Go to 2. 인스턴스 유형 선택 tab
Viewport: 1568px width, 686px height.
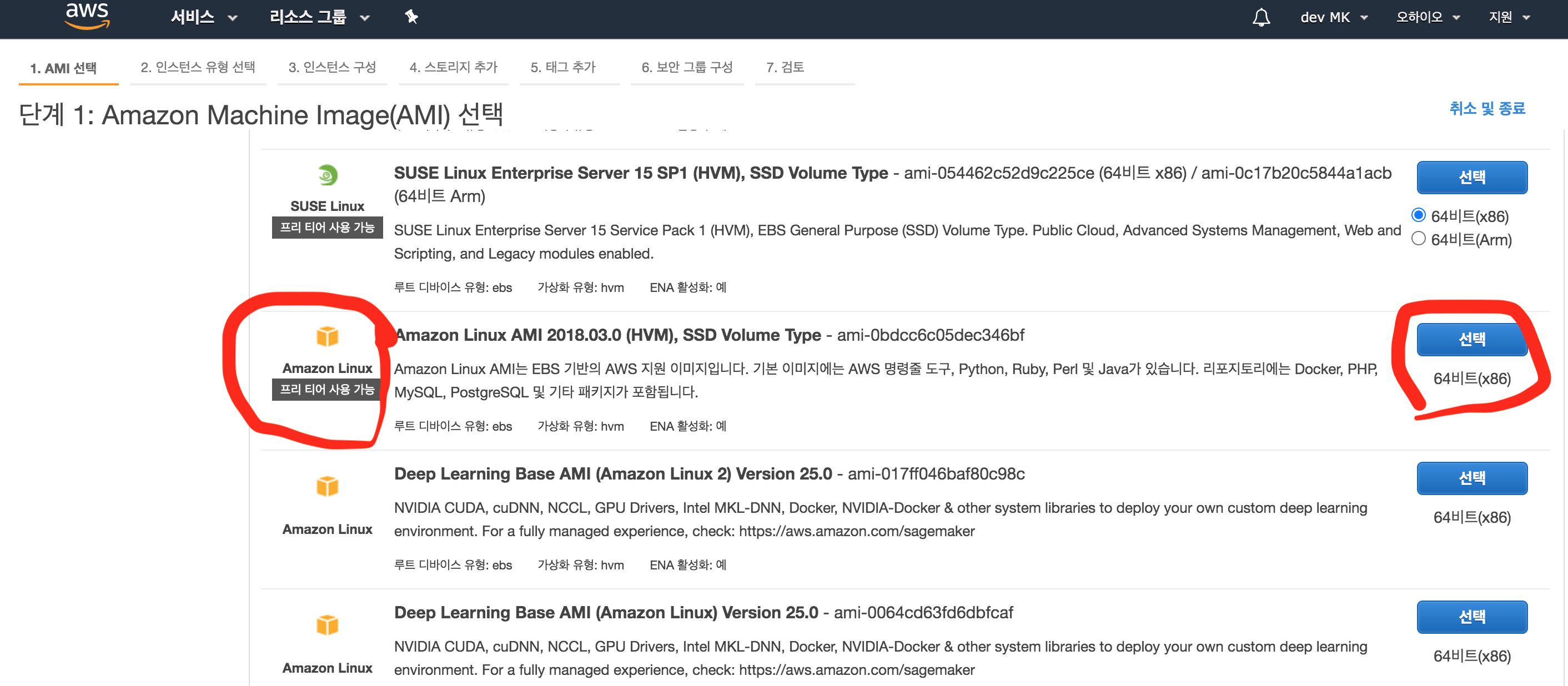coord(198,67)
